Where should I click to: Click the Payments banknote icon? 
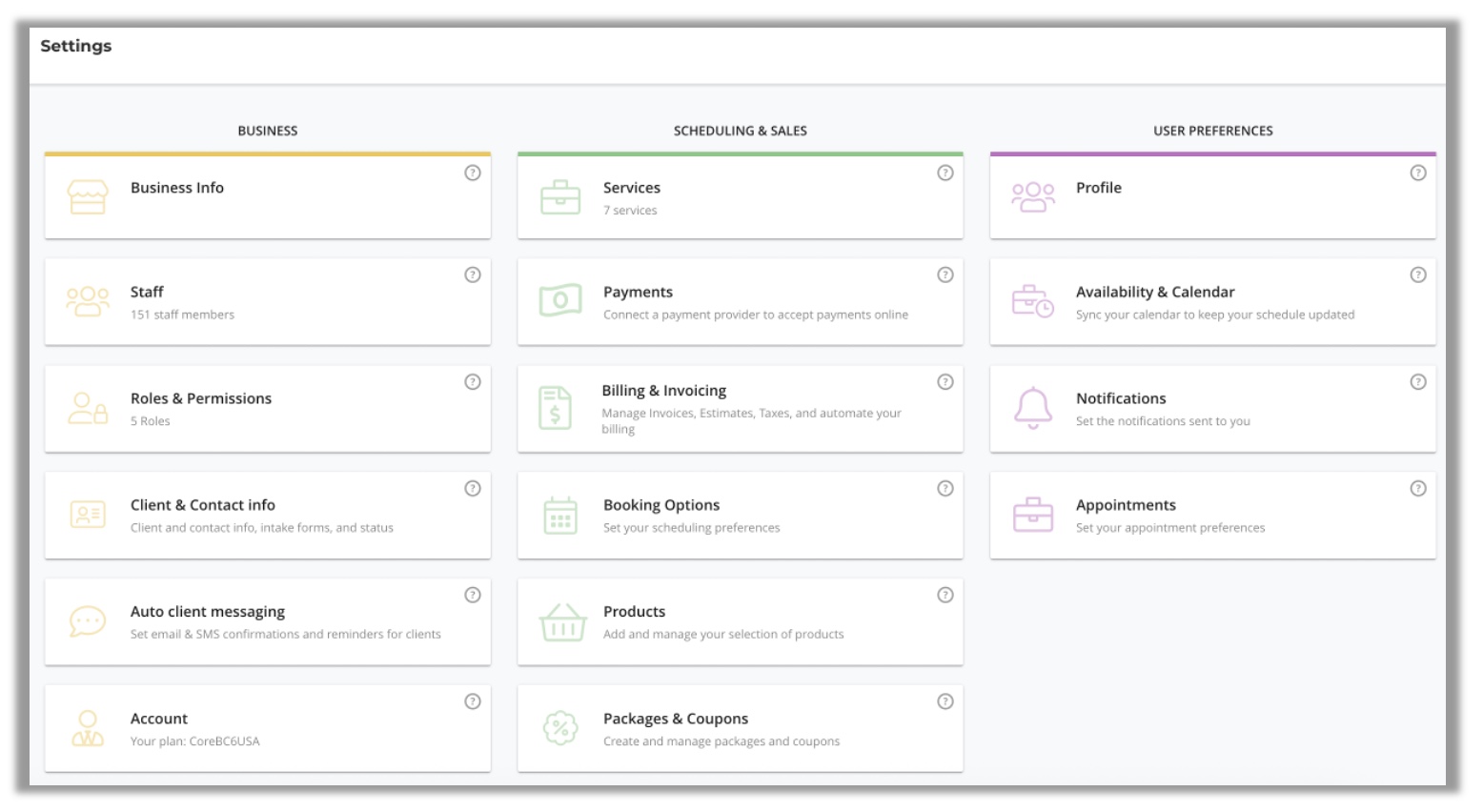coord(560,301)
